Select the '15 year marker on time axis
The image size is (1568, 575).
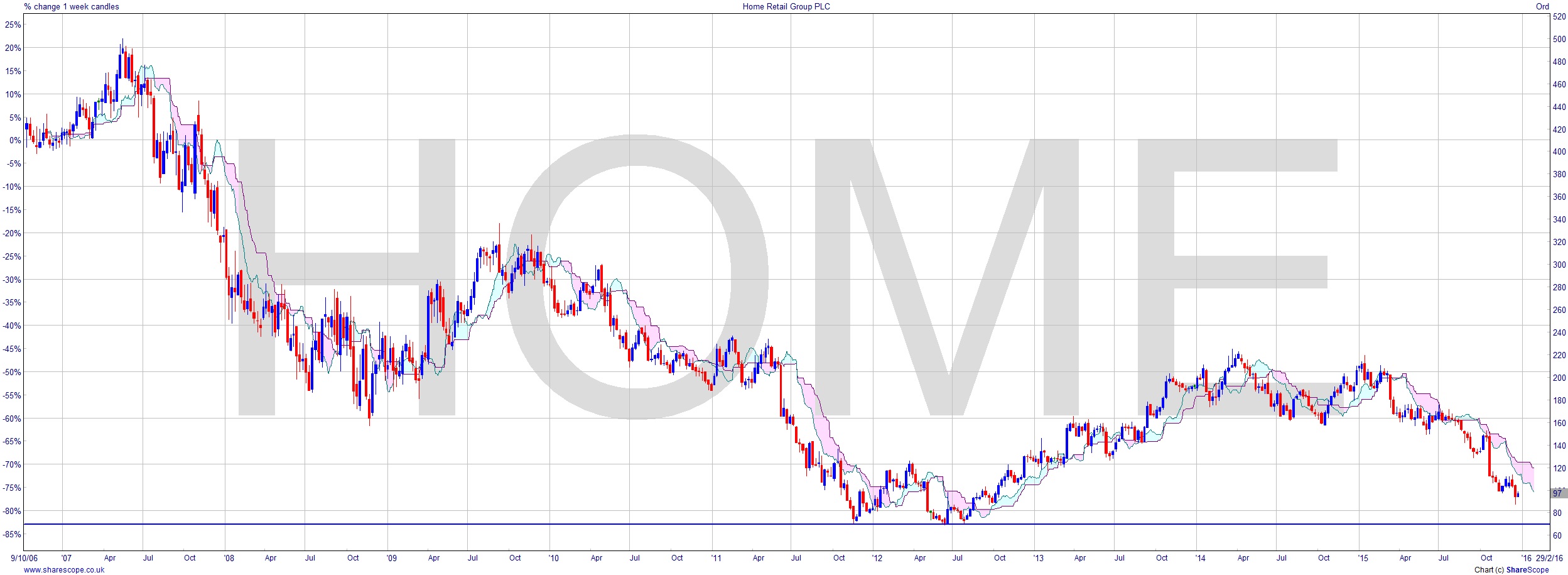pyautogui.click(x=1363, y=557)
